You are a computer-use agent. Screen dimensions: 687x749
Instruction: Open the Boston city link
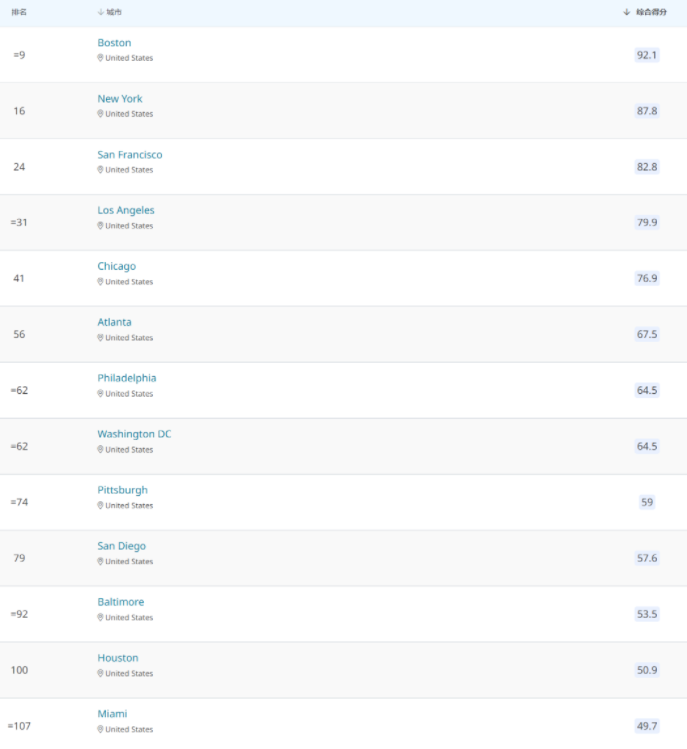tap(114, 43)
